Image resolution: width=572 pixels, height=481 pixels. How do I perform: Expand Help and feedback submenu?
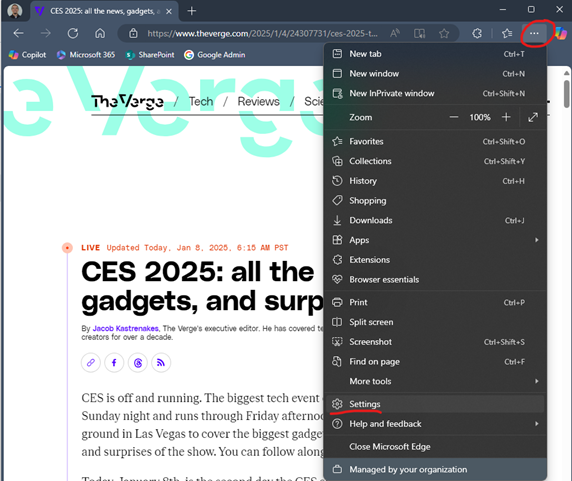click(x=435, y=424)
